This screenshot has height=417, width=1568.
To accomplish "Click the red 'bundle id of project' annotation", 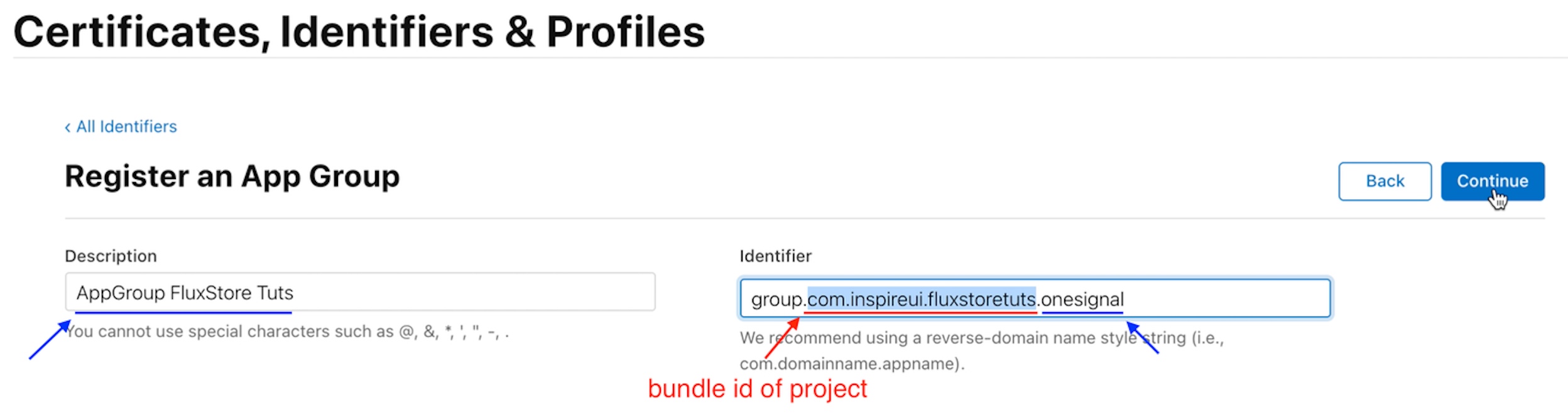I will pos(757,389).
